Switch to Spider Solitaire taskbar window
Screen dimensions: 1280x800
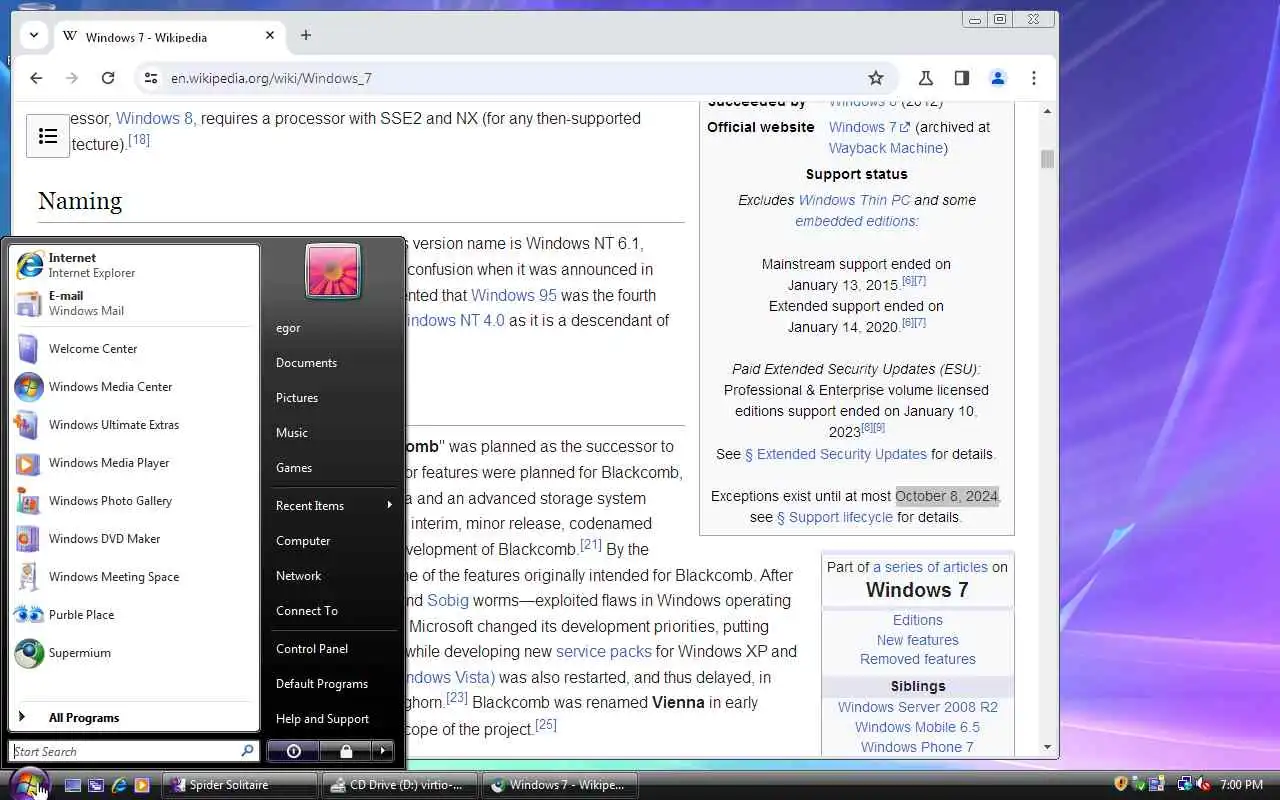[x=240, y=785]
